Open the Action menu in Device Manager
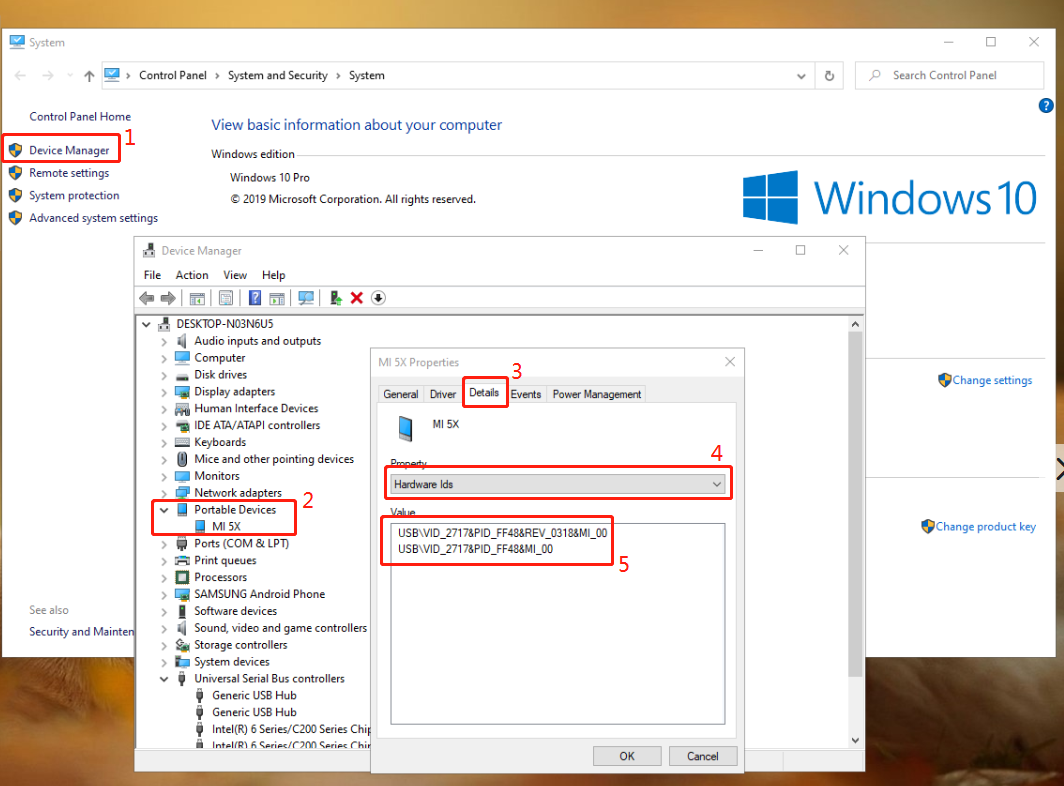1064x786 pixels. (x=192, y=275)
